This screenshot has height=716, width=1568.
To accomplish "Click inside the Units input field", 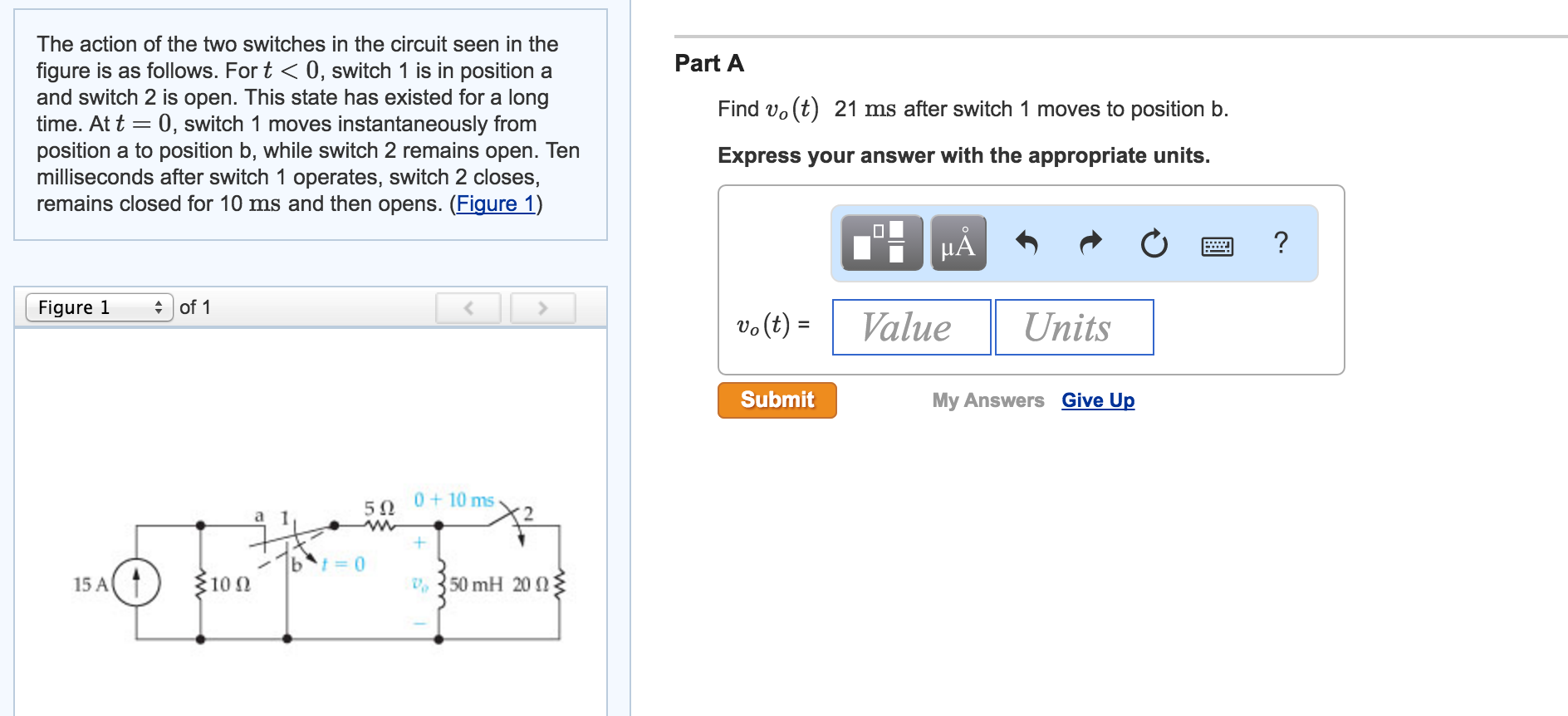I will pos(1073,326).
